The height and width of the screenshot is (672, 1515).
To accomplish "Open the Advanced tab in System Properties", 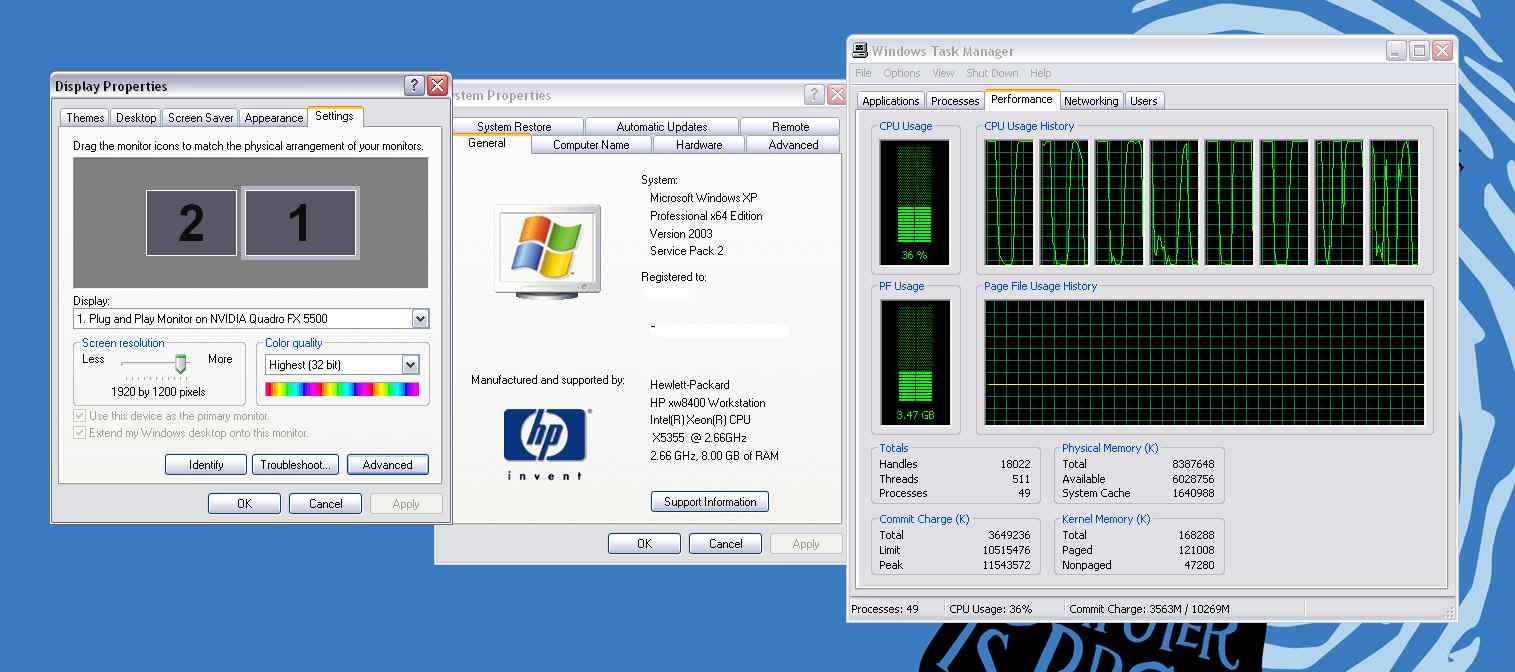I will pyautogui.click(x=793, y=145).
